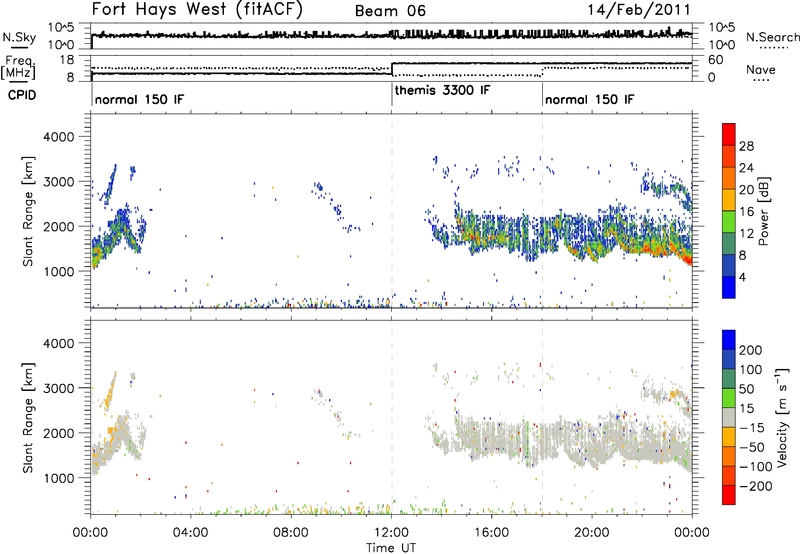Click the '04:00' time axis tick label
Viewport: 800px width, 554px height.
pos(191,533)
